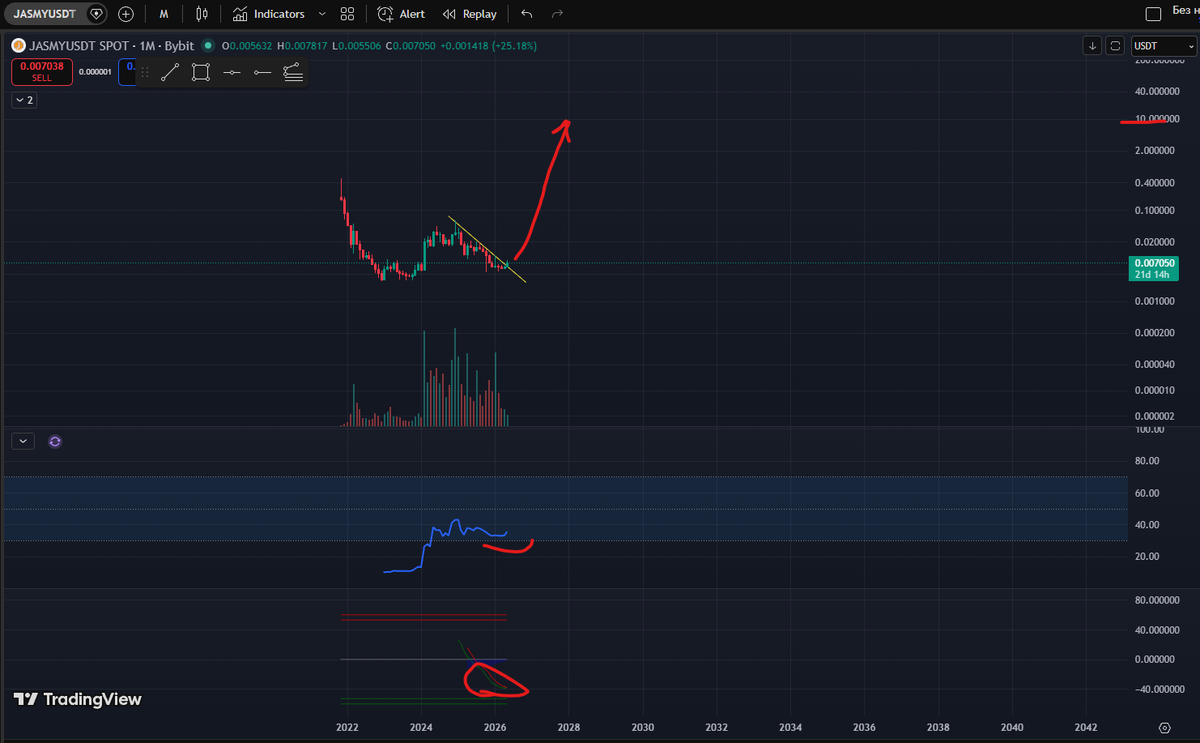Click the bracket icon left of USDT
1200x743 pixels.
pos(1115,45)
